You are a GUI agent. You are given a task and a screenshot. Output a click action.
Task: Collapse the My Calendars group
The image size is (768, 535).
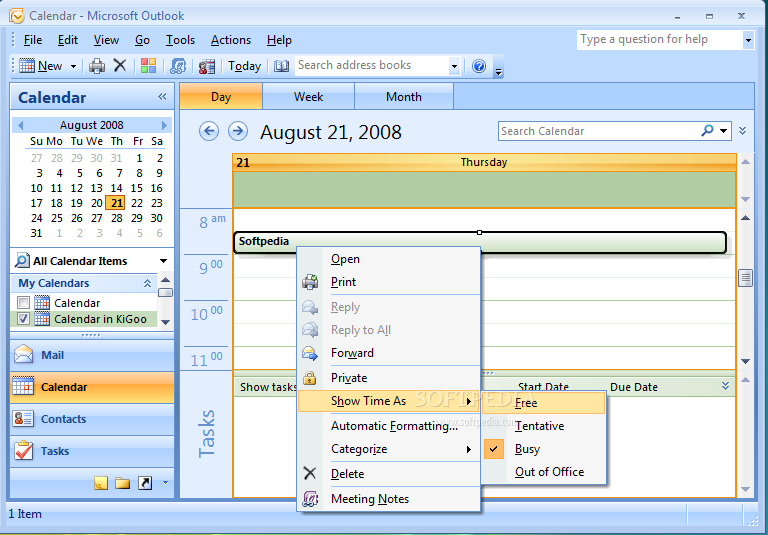(x=147, y=283)
